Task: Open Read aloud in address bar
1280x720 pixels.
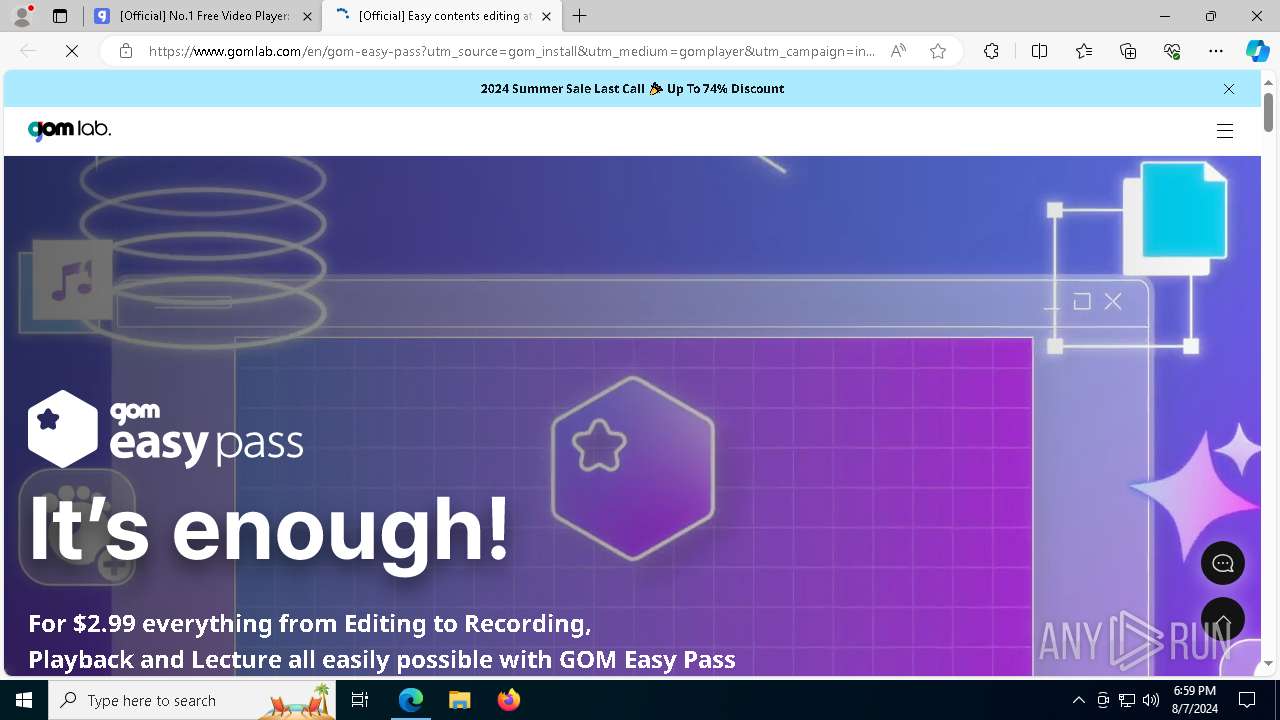Action: point(898,51)
